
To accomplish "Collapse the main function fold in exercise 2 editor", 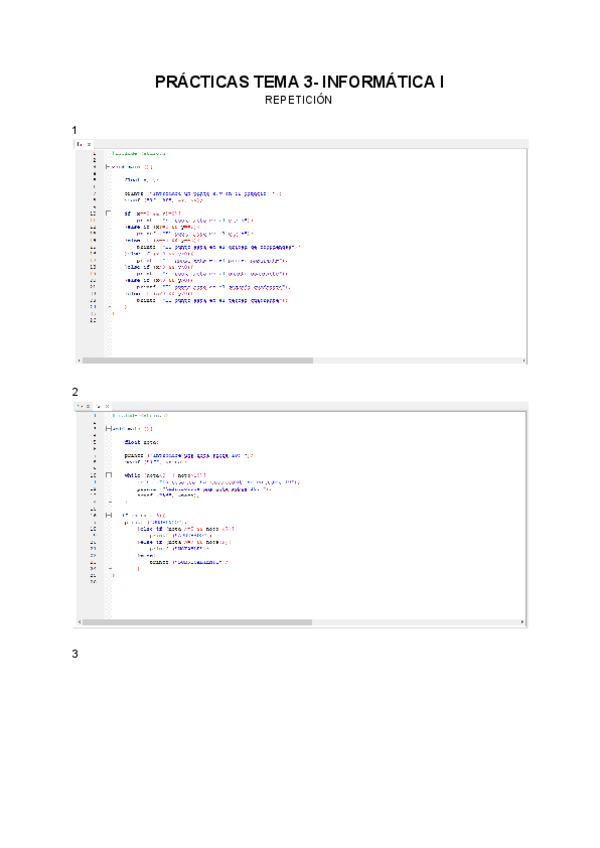I will pos(108,428).
